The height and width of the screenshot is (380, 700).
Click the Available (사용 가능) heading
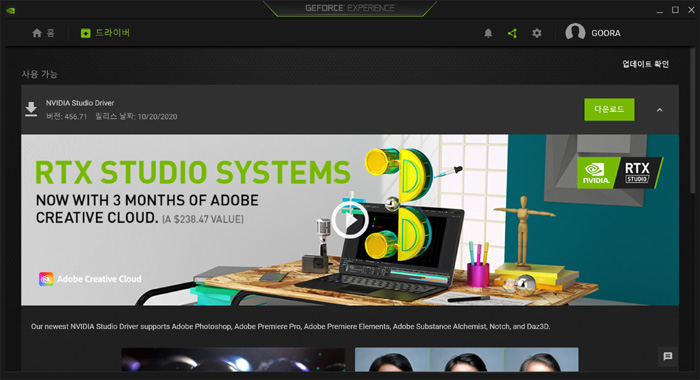coord(40,74)
